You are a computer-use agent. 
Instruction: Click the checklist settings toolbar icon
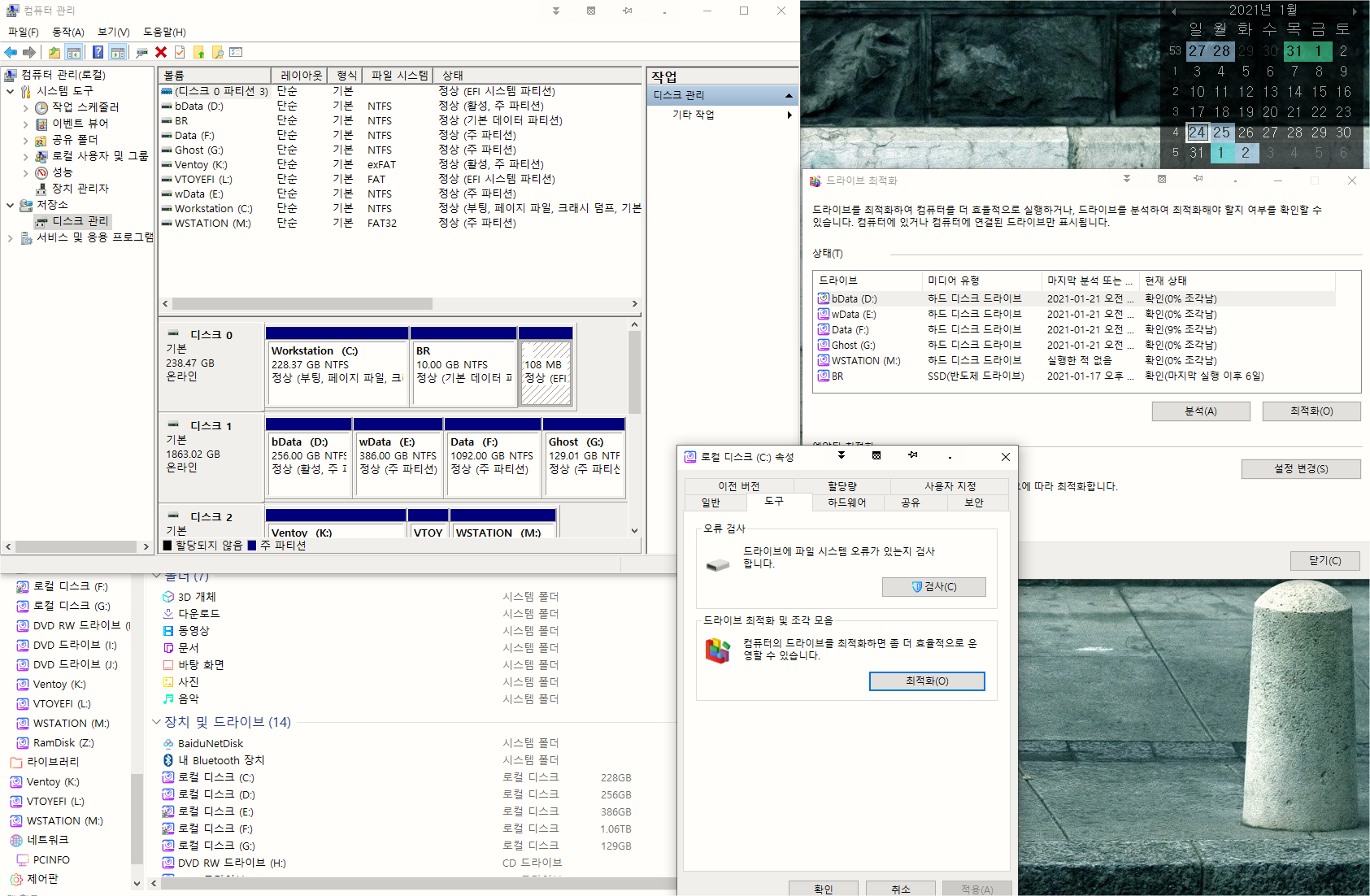pos(236,52)
